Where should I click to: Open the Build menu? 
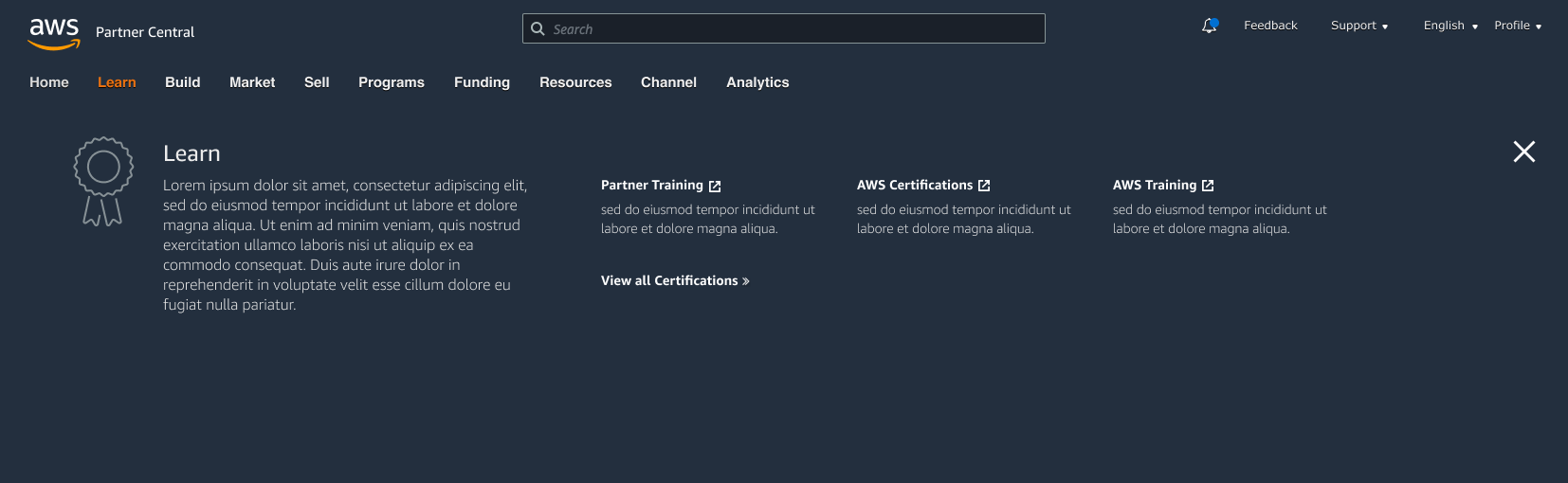(183, 82)
